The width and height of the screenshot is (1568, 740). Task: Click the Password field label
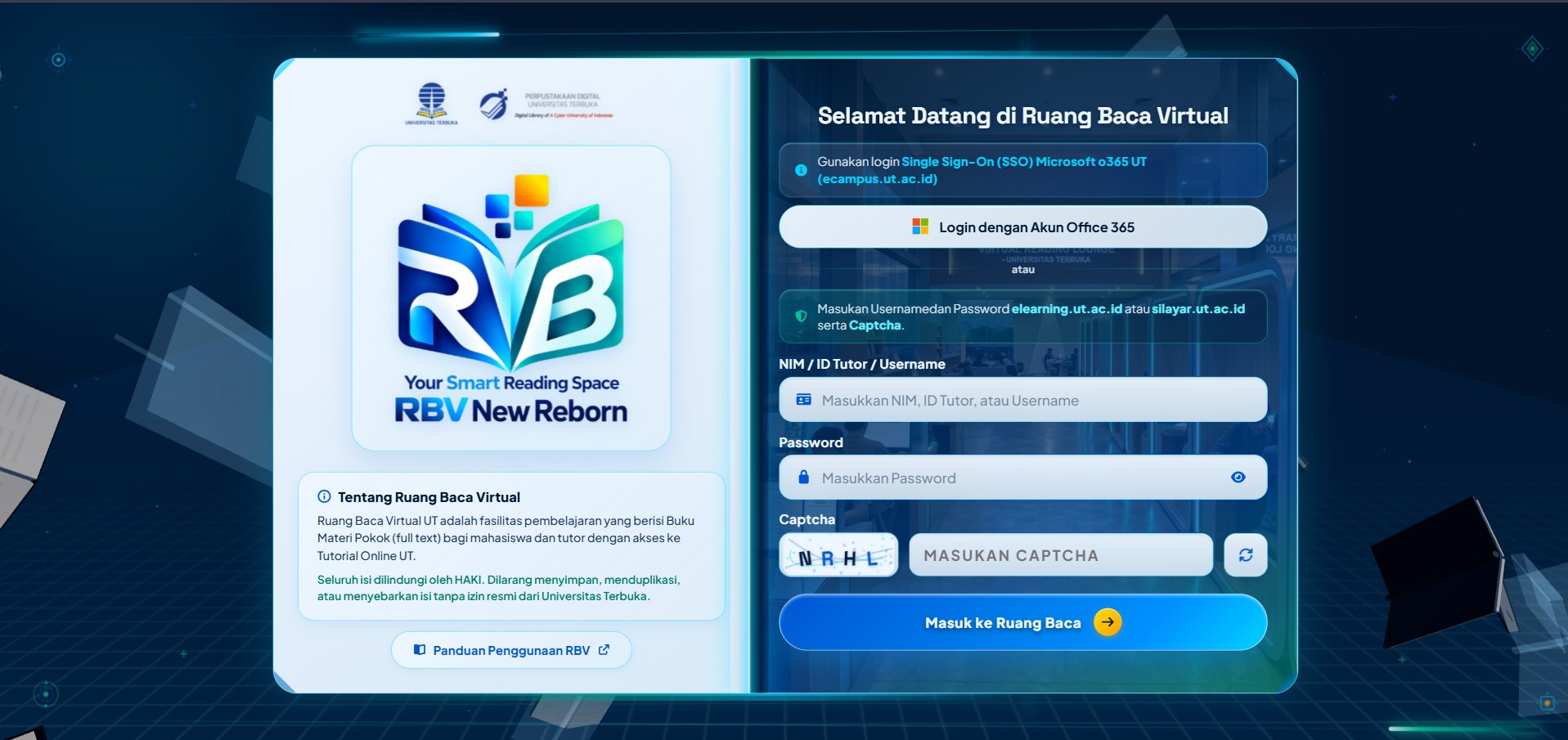(811, 442)
